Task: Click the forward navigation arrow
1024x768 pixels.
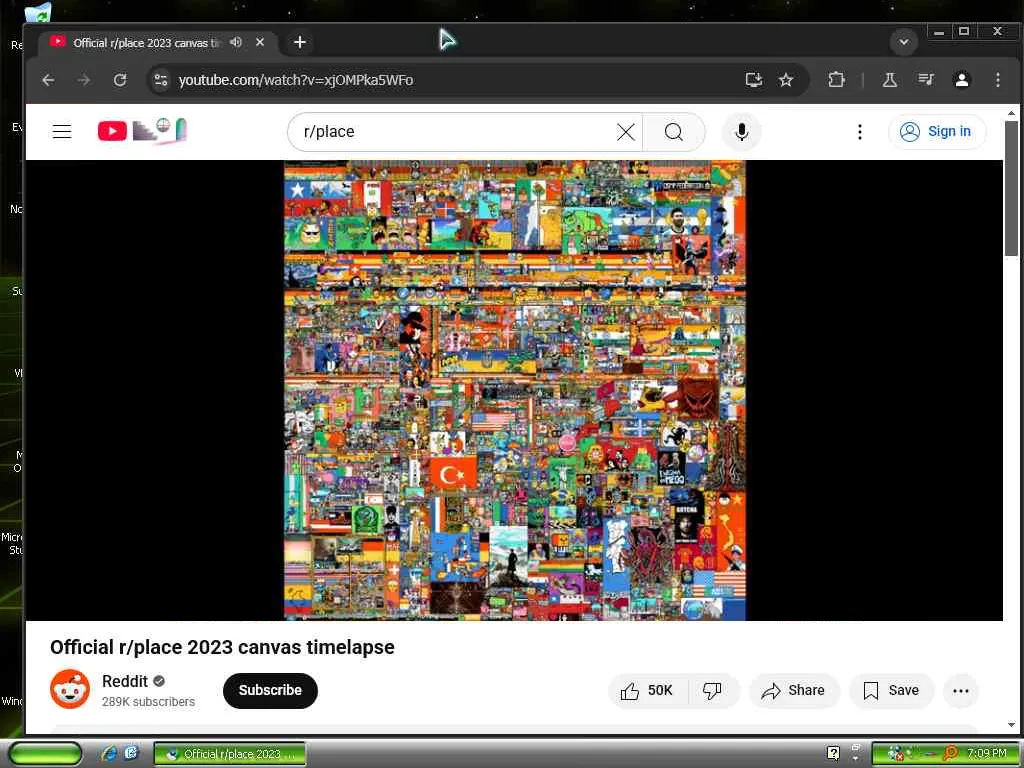Action: (84, 80)
